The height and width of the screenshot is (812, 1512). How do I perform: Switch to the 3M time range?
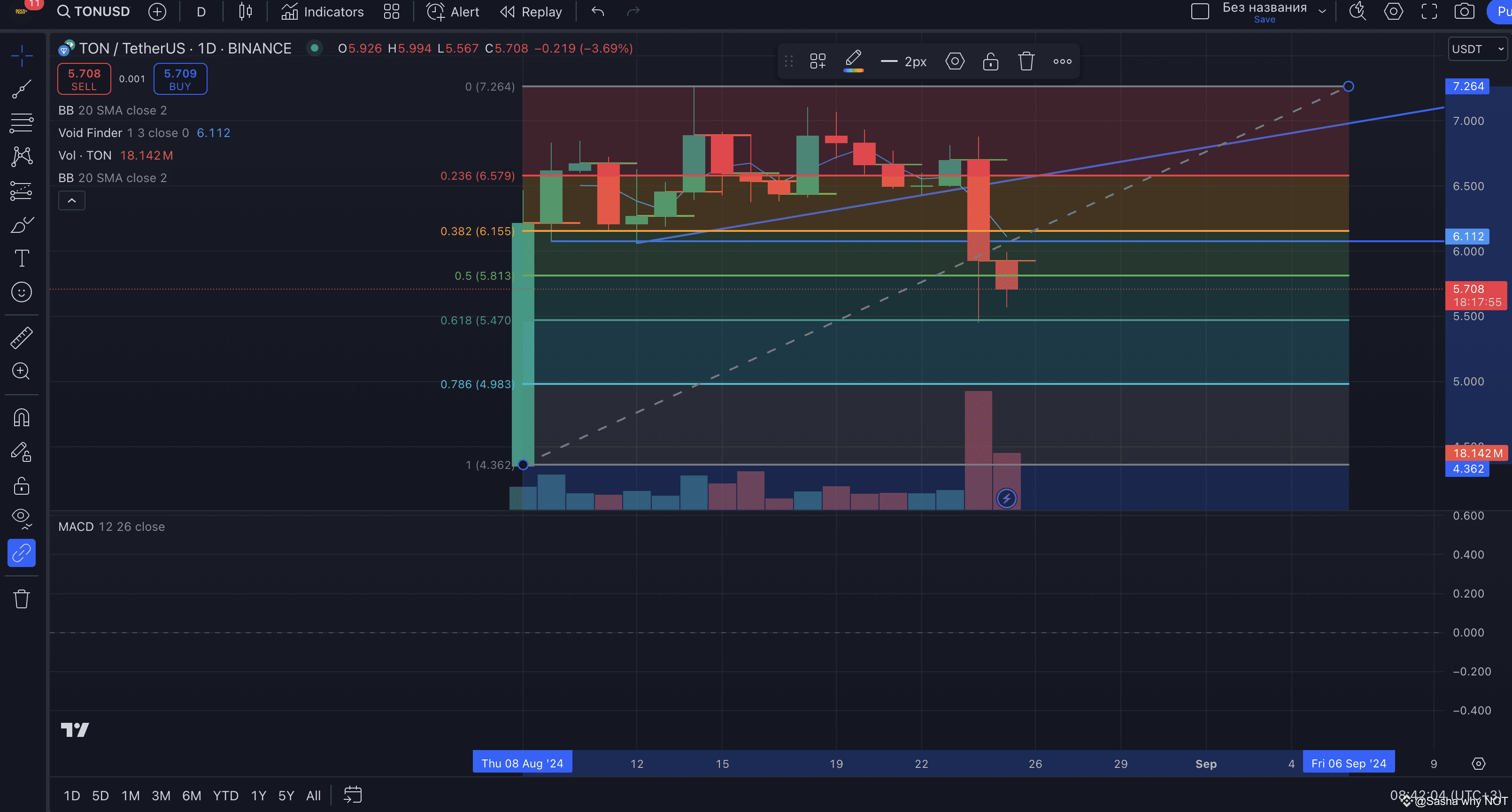(x=161, y=796)
